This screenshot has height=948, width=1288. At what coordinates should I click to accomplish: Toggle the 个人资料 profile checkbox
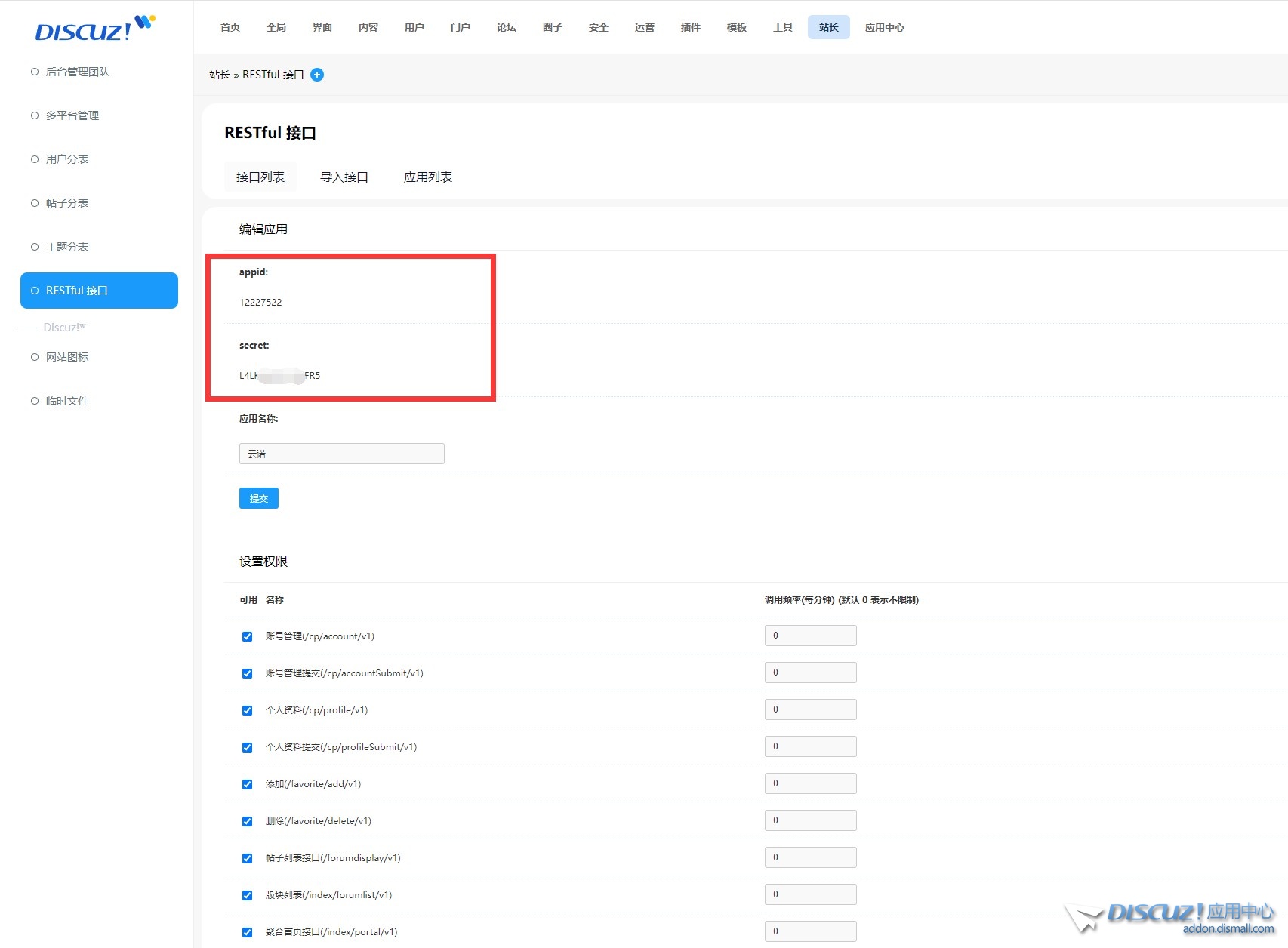247,710
